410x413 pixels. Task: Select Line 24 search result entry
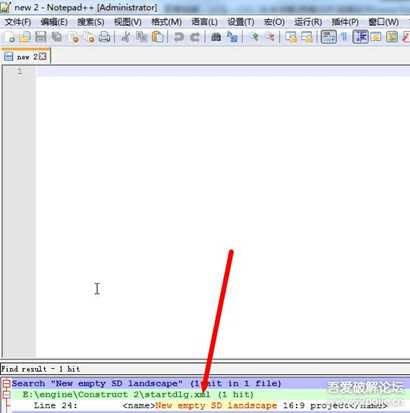point(210,406)
